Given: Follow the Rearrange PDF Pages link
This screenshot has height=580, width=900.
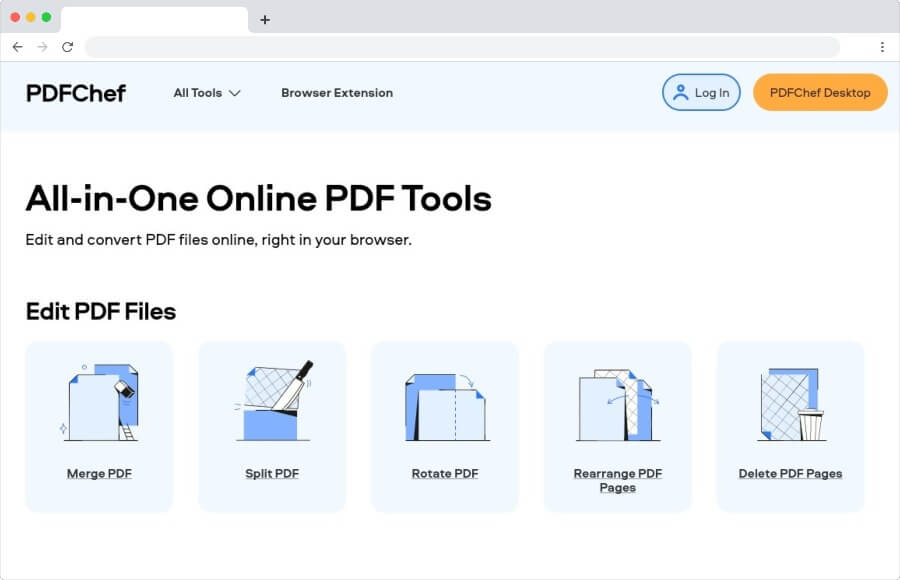Looking at the screenshot, I should pyautogui.click(x=618, y=481).
